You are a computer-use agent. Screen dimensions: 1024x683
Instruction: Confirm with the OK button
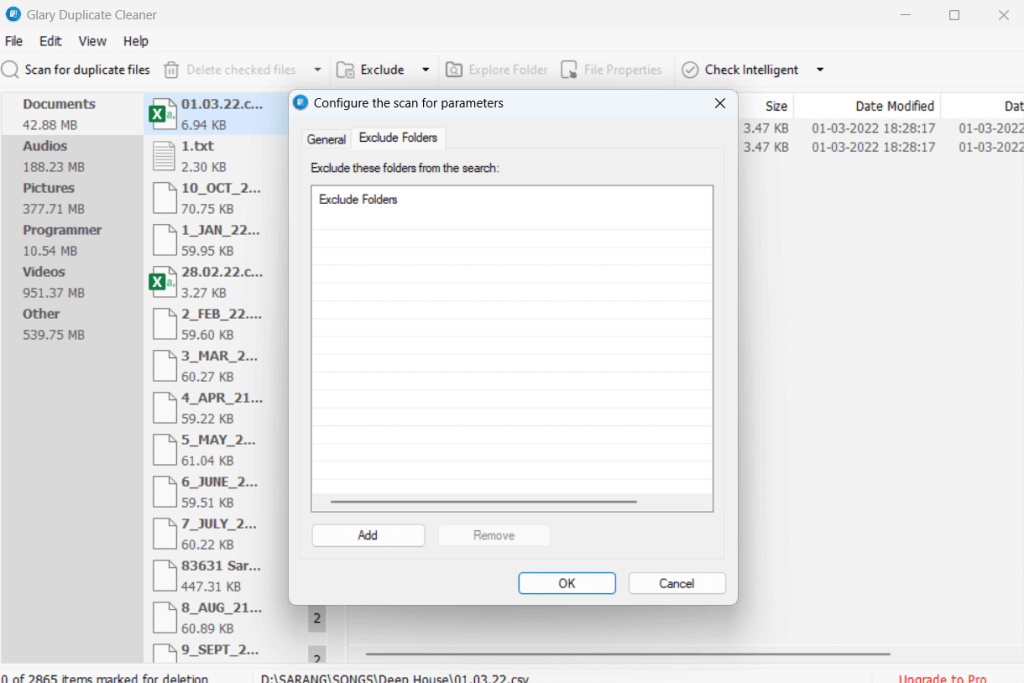click(x=567, y=583)
